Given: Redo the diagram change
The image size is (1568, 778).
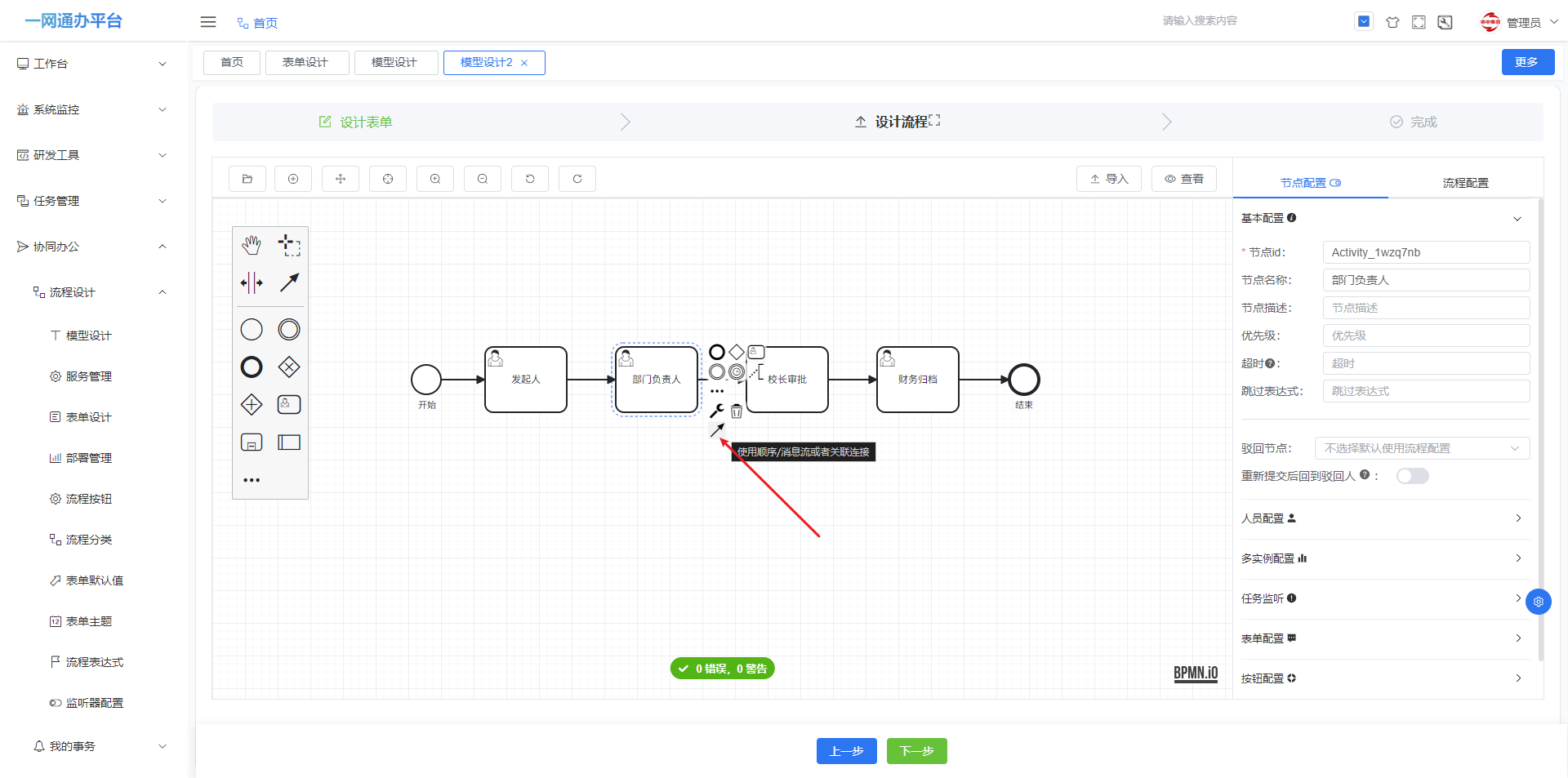Looking at the screenshot, I should [x=577, y=179].
